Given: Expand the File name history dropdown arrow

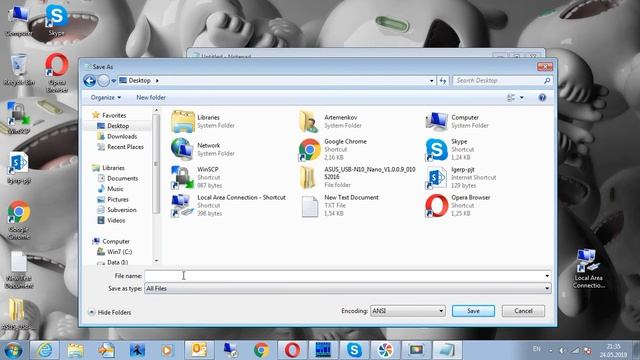Looking at the screenshot, I should (547, 276).
